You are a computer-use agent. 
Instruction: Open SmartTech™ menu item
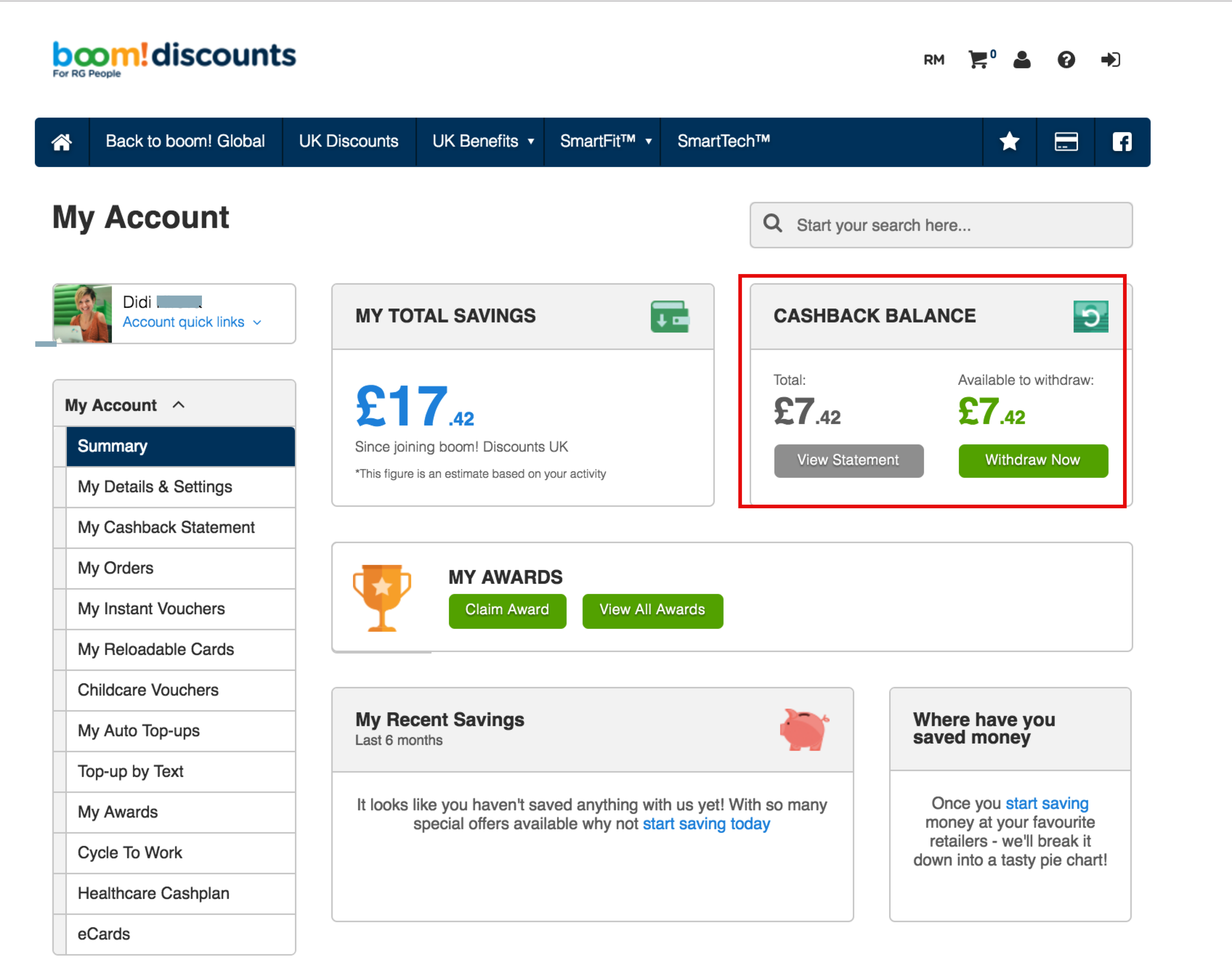(723, 141)
